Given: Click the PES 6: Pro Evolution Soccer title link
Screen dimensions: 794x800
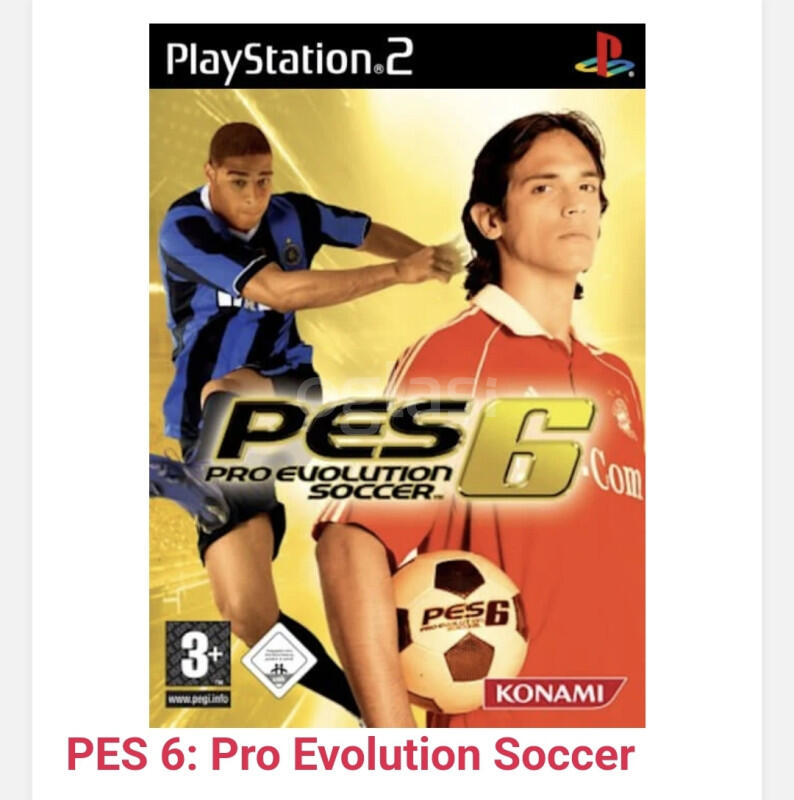Looking at the screenshot, I should [351, 755].
